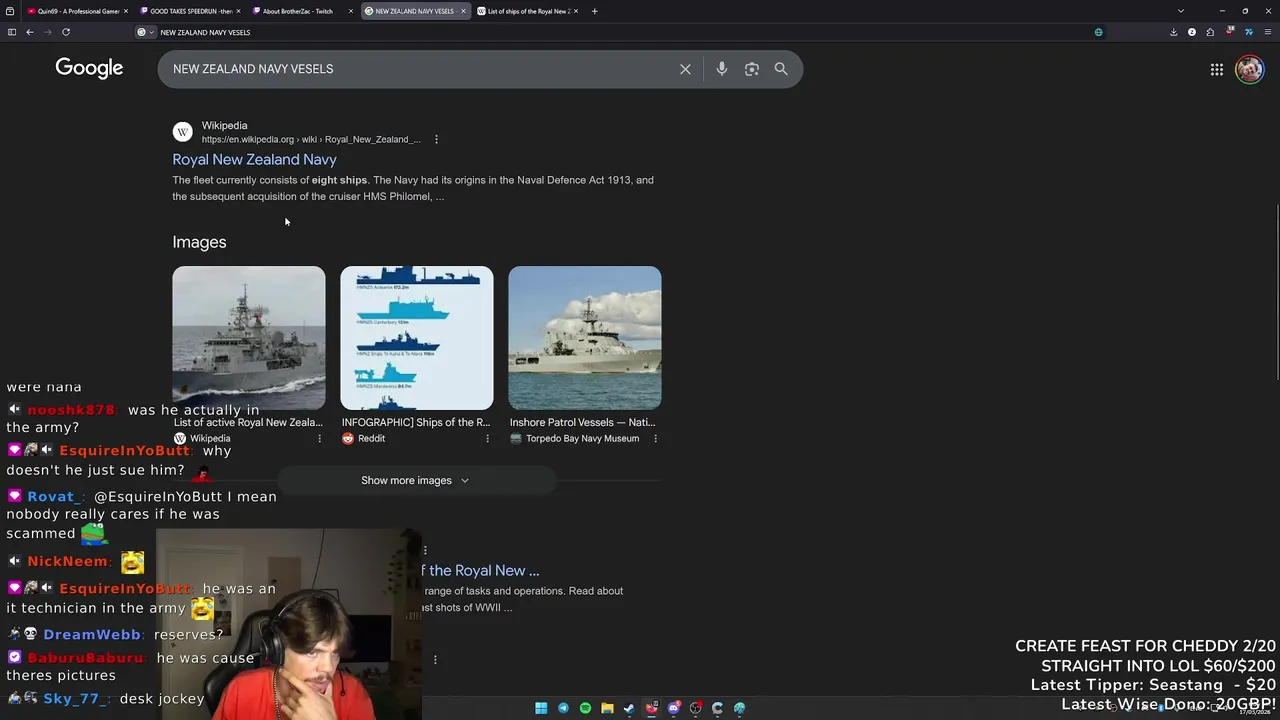Open the browser downloads panel

pos(1173,32)
